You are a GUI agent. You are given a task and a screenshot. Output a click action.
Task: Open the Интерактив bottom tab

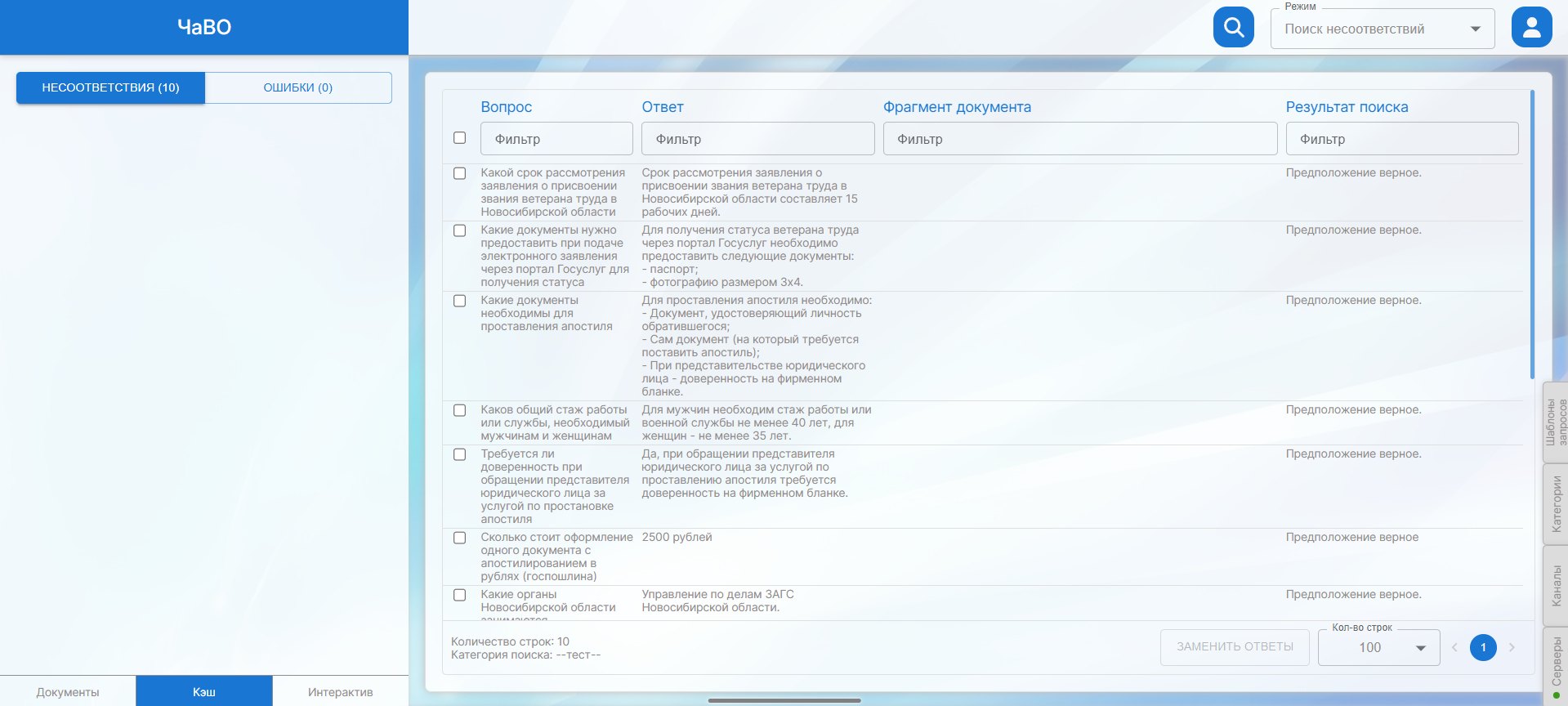pyautogui.click(x=340, y=691)
